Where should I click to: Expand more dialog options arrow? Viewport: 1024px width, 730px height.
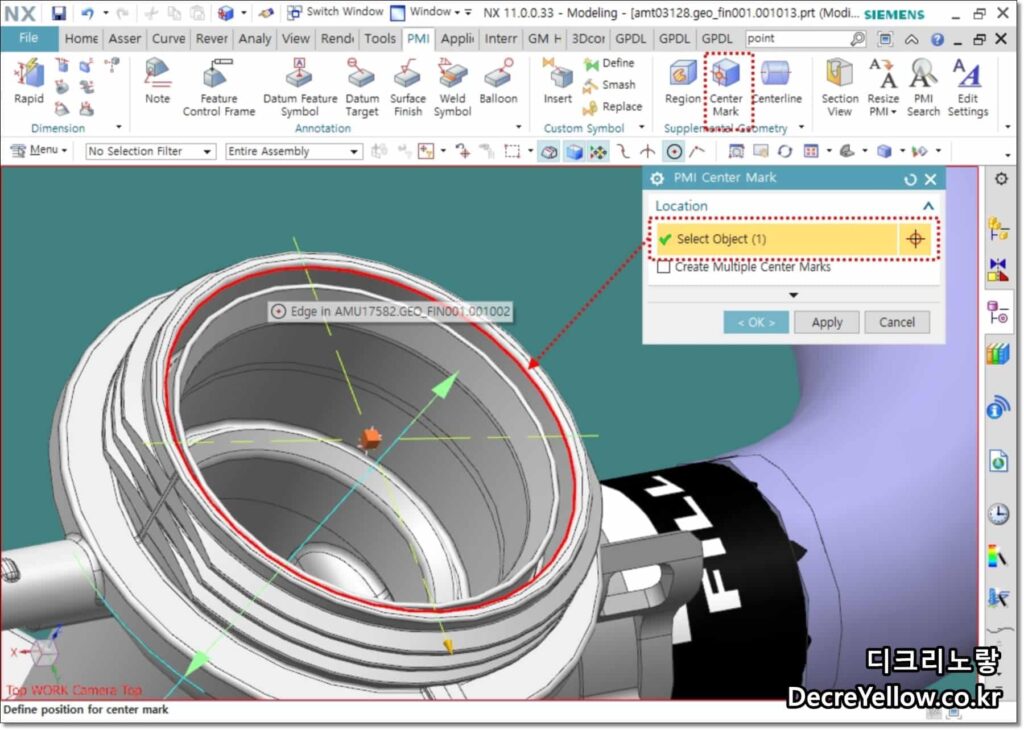click(x=793, y=295)
